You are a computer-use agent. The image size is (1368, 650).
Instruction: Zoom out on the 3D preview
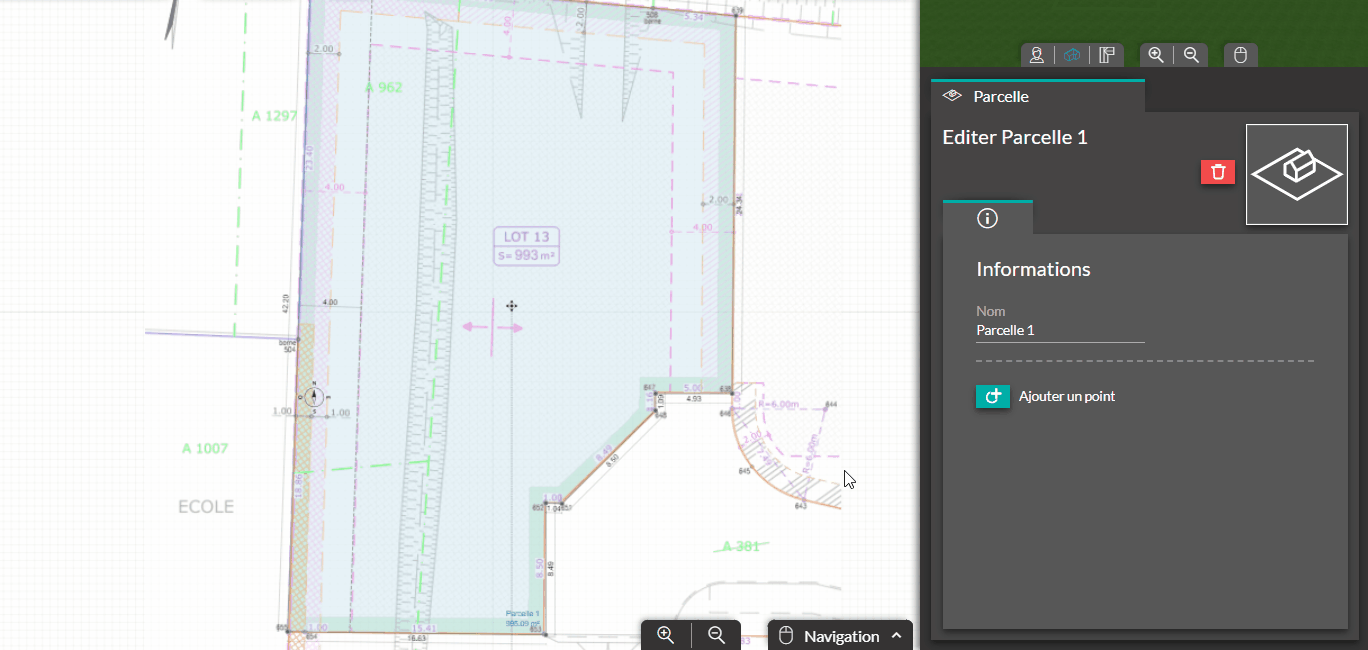1191,55
